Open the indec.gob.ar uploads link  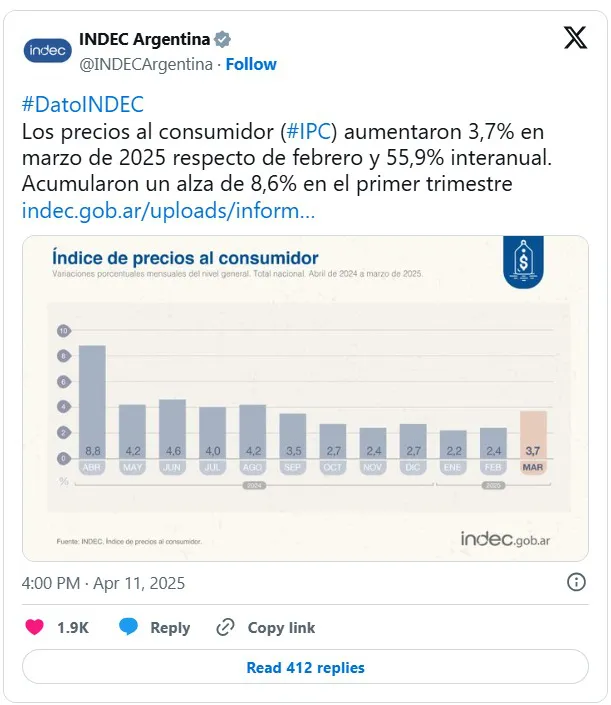coord(168,211)
